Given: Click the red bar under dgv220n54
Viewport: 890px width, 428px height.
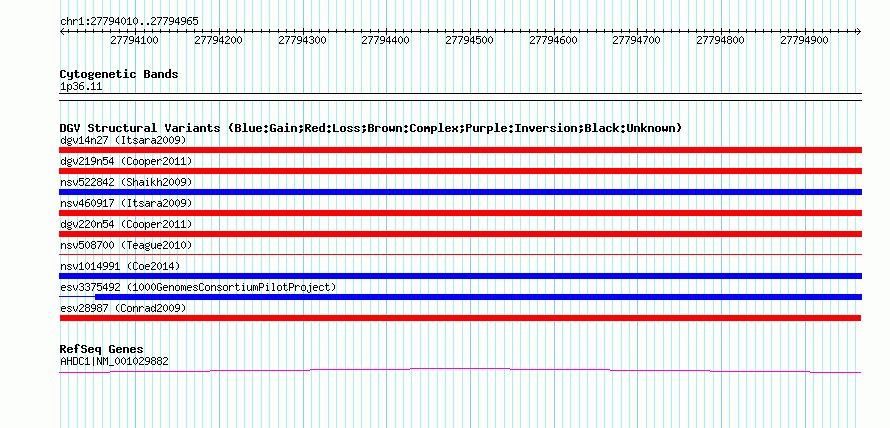Looking at the screenshot, I should pos(460,234).
